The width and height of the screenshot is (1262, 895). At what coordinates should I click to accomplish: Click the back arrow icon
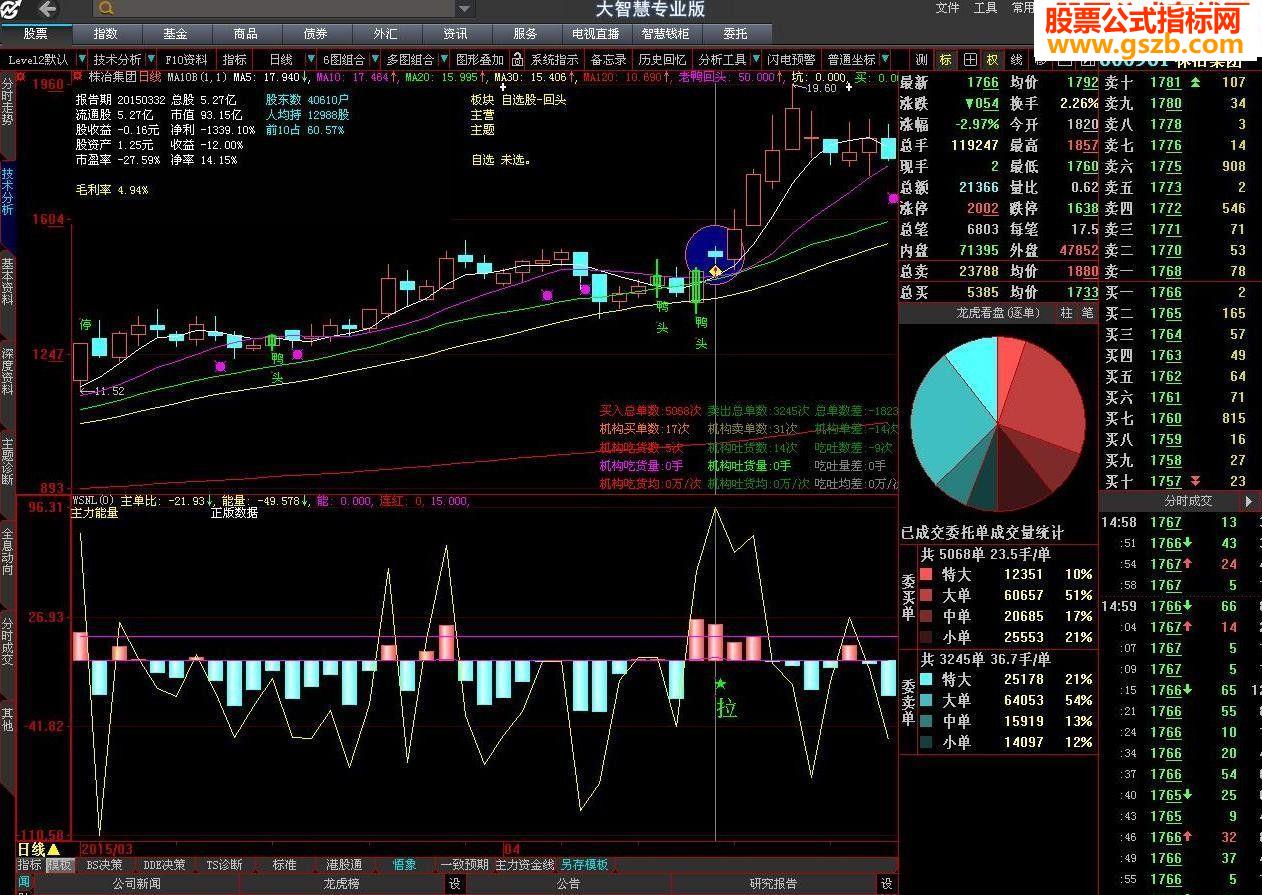click(47, 9)
